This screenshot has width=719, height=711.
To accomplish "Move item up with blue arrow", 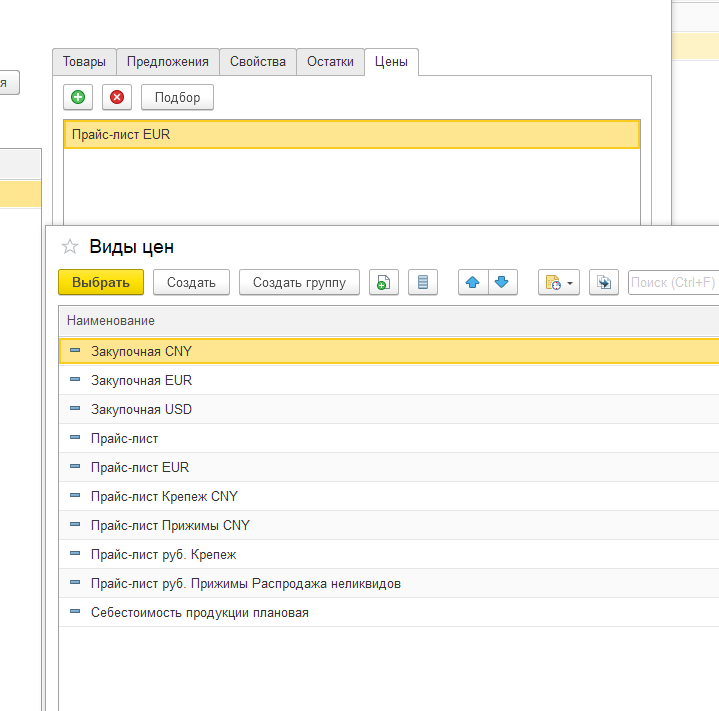I will click(x=473, y=282).
